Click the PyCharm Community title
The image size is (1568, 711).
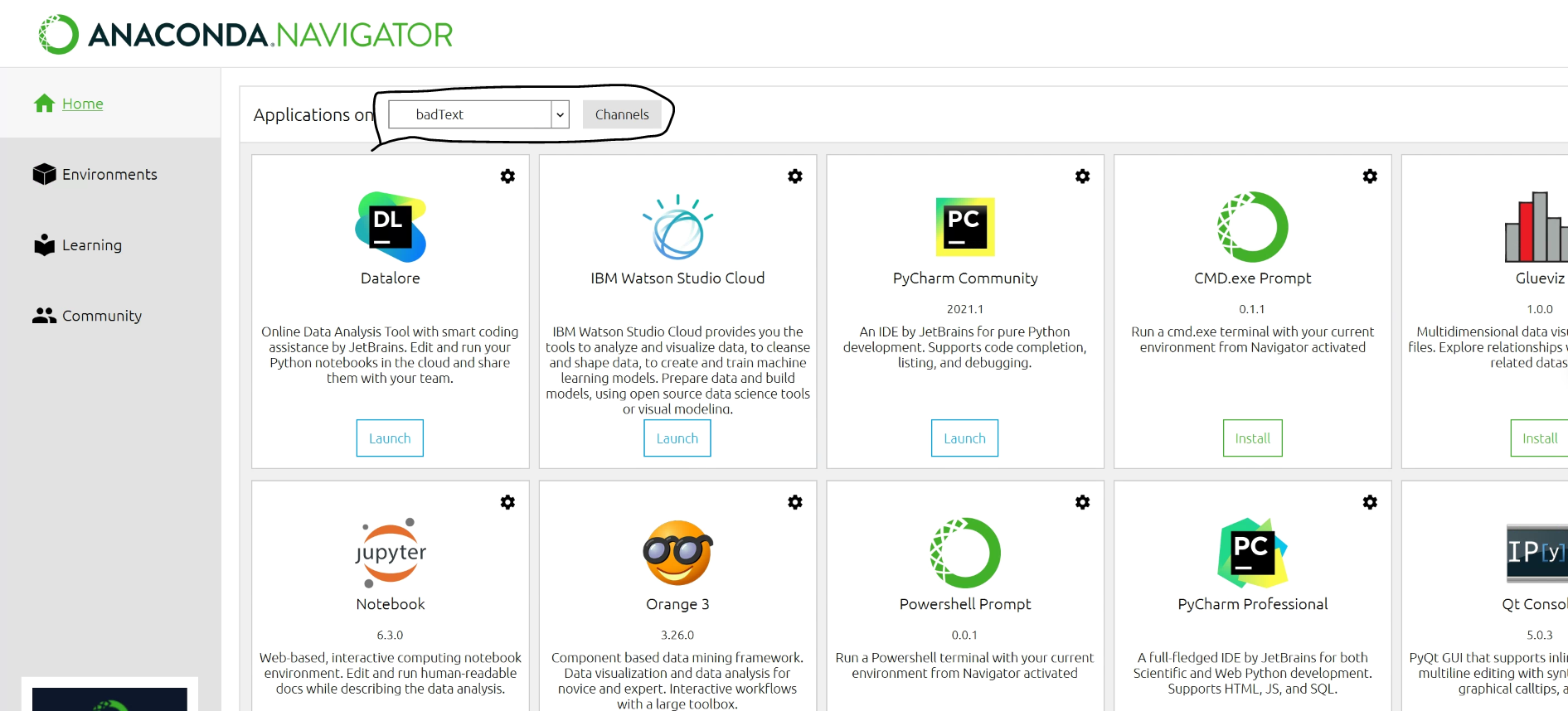point(965,278)
